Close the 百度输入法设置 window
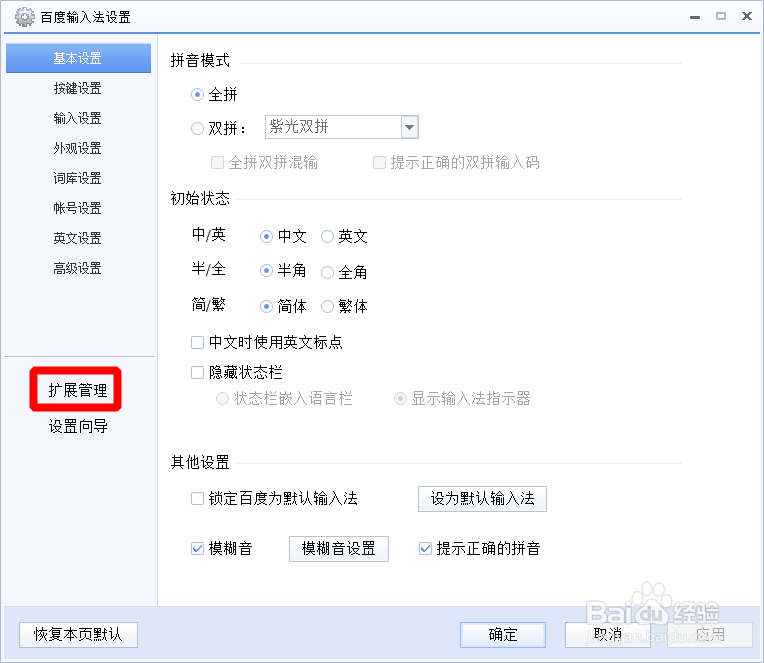This screenshot has height=663, width=764. 747,16
